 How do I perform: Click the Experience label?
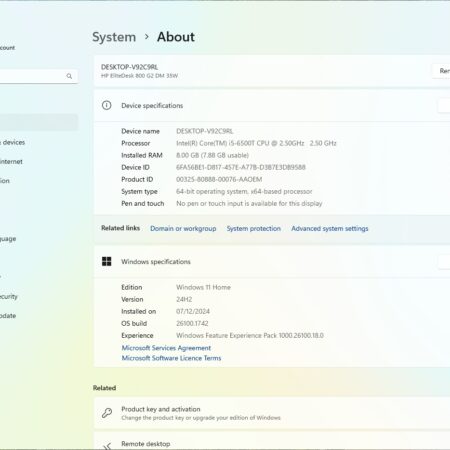point(137,336)
